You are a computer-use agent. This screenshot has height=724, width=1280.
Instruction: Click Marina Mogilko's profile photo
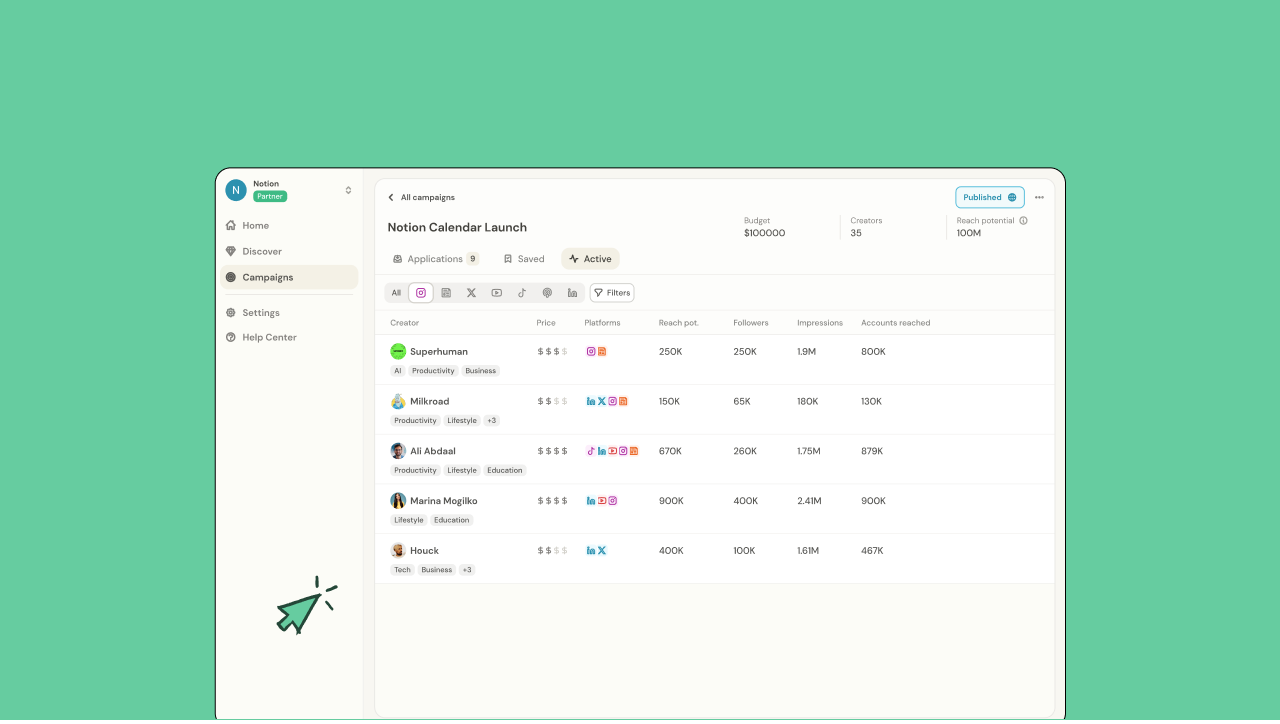click(x=398, y=501)
